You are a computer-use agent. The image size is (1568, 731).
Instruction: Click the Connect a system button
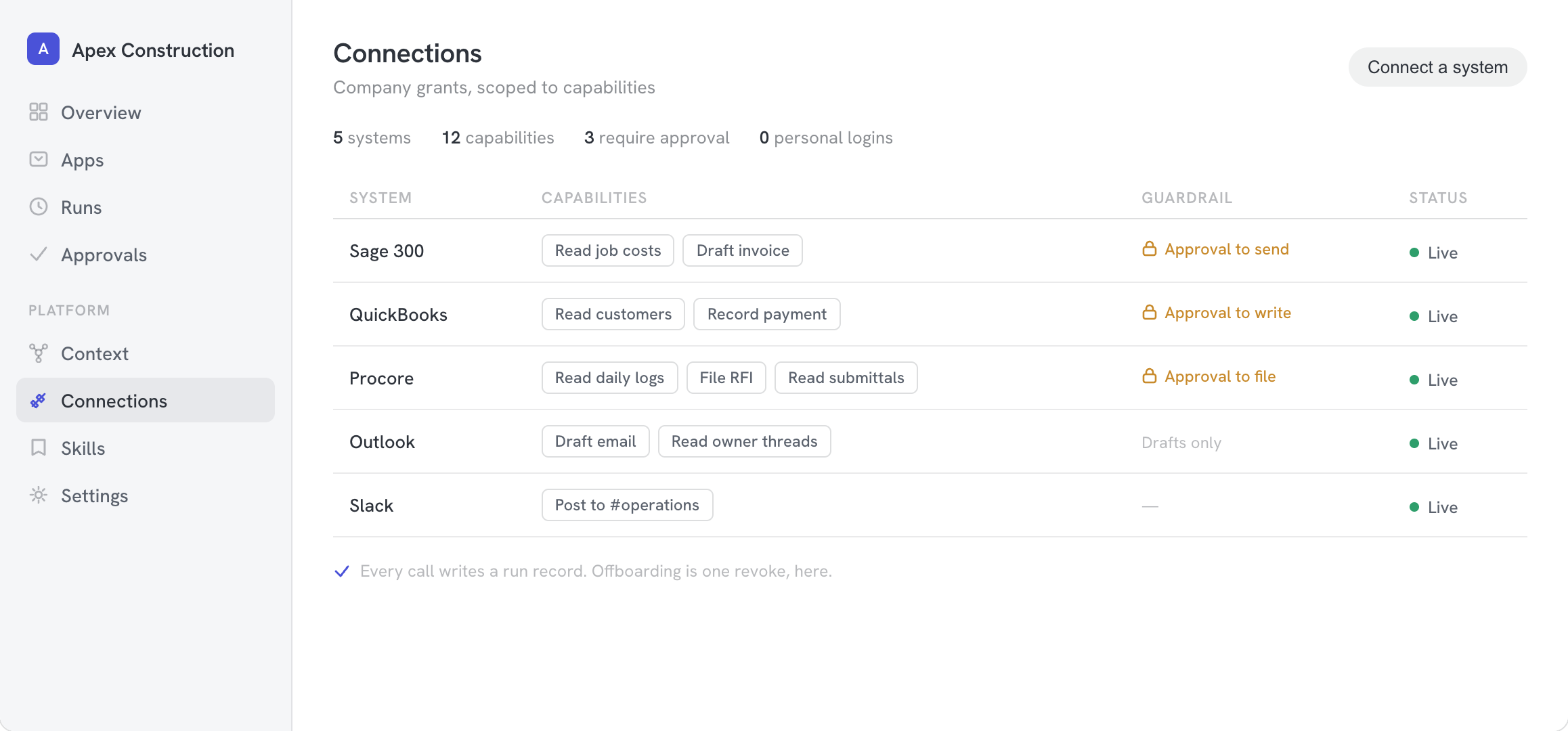(1437, 67)
